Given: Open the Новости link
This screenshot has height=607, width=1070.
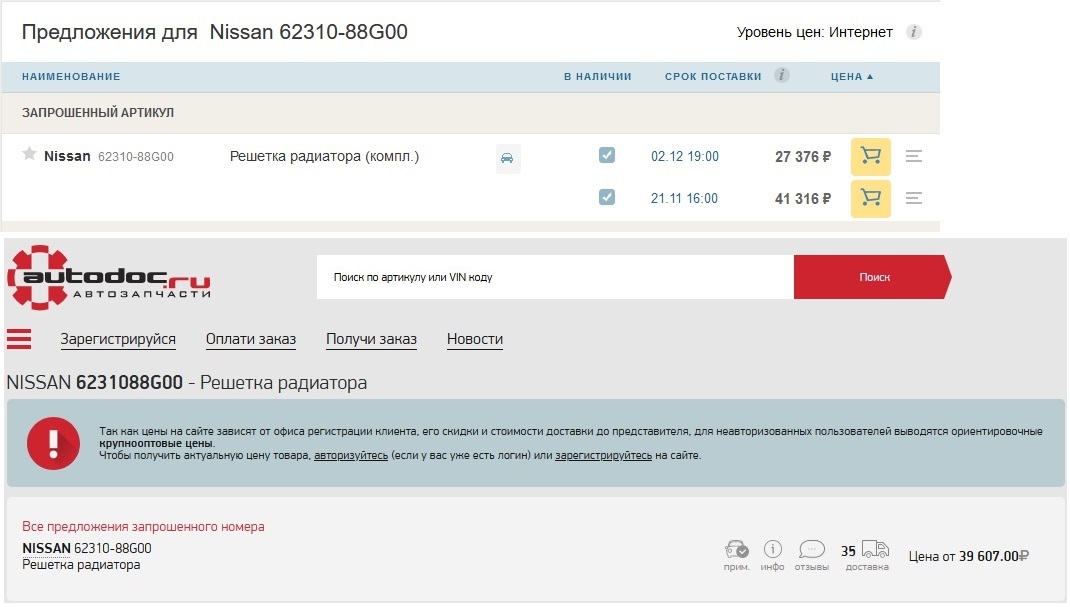Looking at the screenshot, I should pyautogui.click(x=475, y=339).
